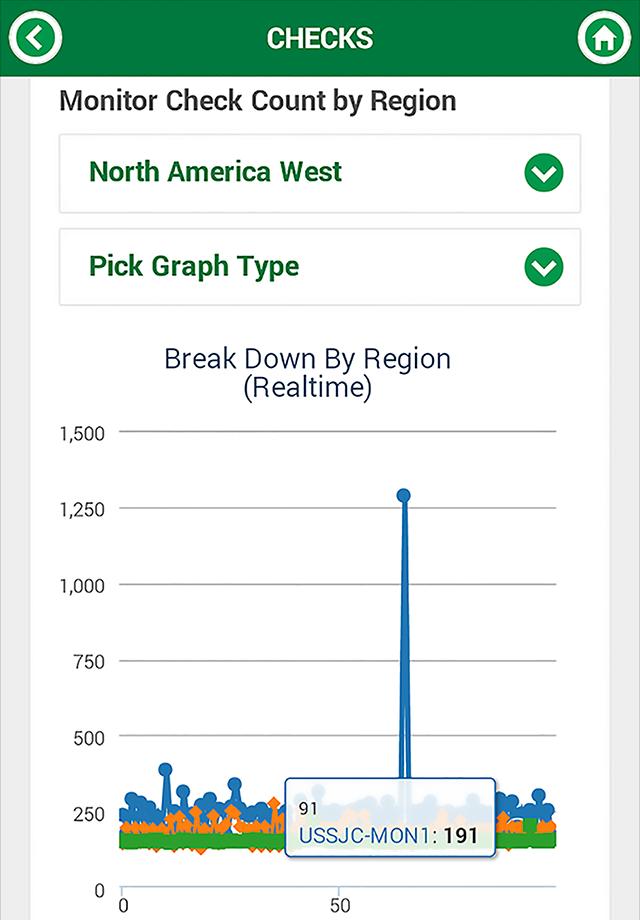Click the 0 label on the x-axis

123,906
